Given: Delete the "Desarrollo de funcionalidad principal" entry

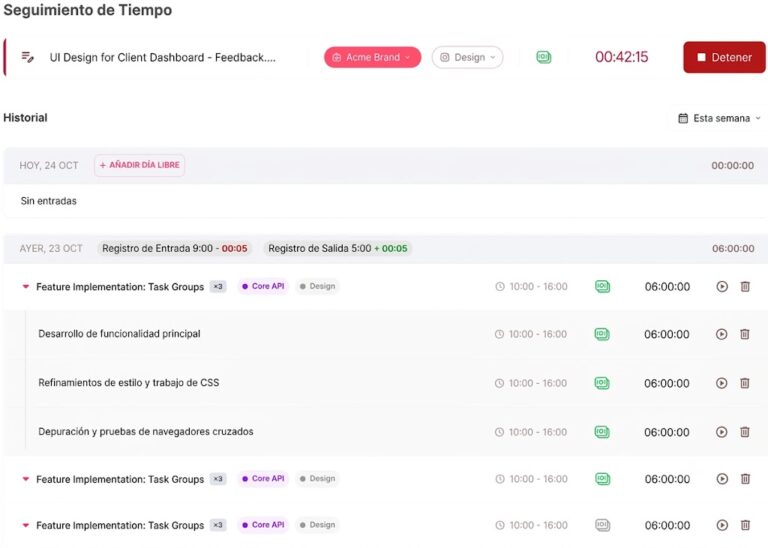Looking at the screenshot, I should pos(744,334).
